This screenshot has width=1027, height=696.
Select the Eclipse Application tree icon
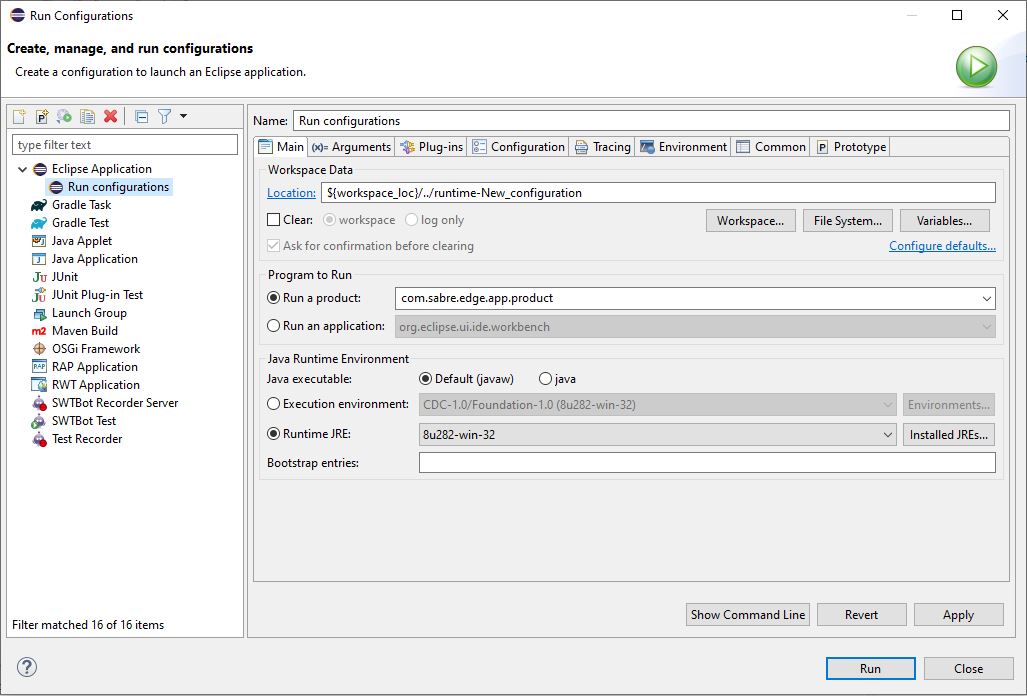pyautogui.click(x=40, y=169)
